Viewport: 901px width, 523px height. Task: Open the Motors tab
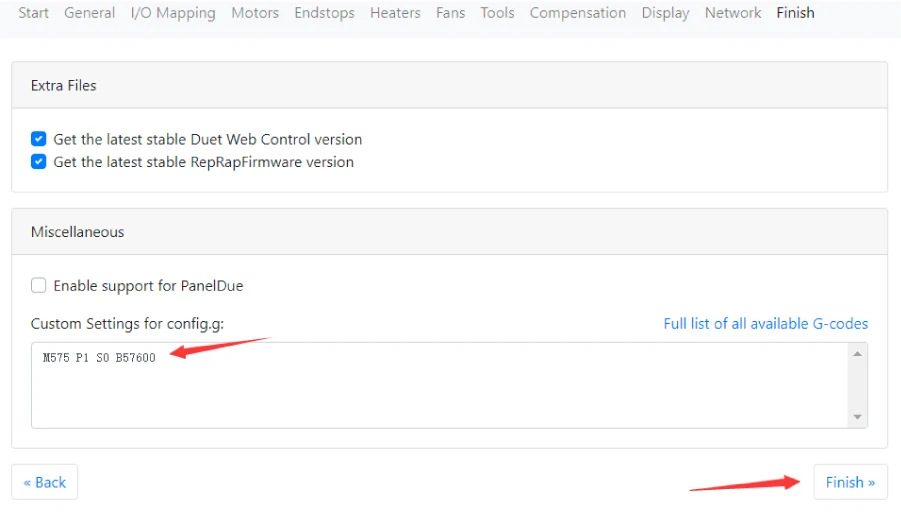point(255,13)
